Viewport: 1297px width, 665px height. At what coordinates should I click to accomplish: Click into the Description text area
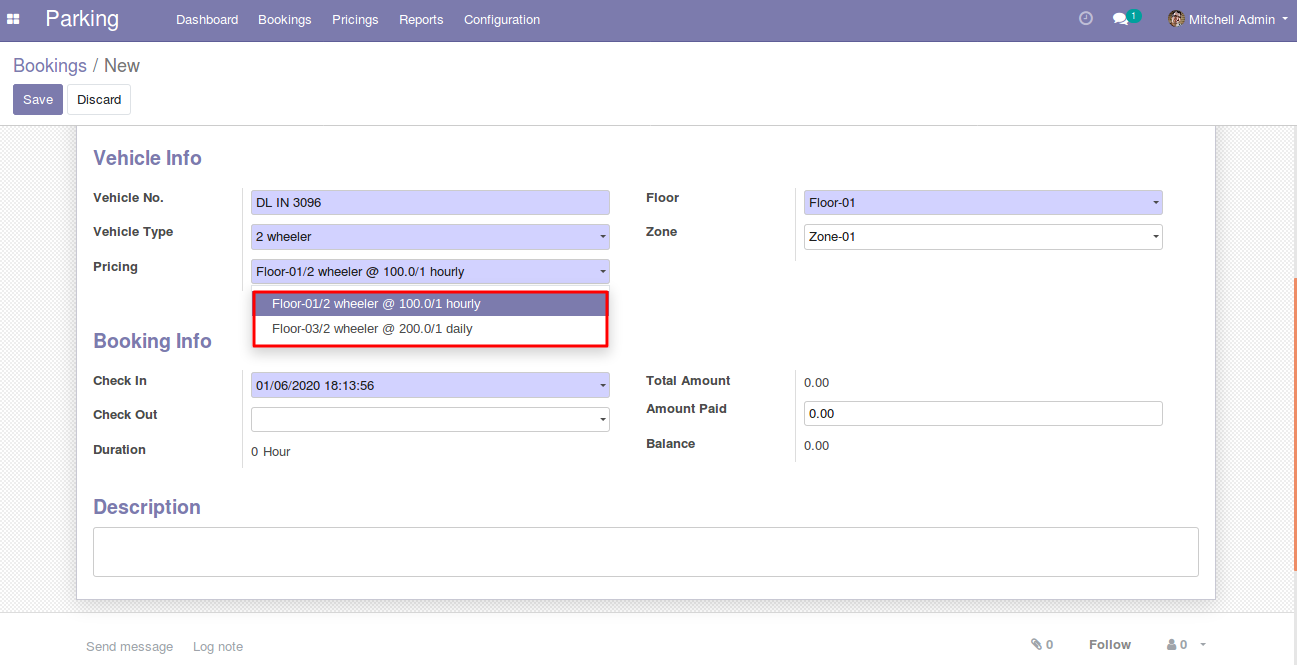[646, 552]
